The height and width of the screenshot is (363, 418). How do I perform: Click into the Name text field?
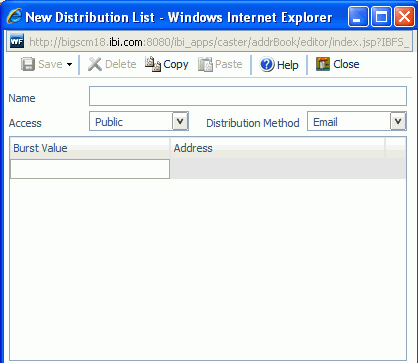point(248,96)
